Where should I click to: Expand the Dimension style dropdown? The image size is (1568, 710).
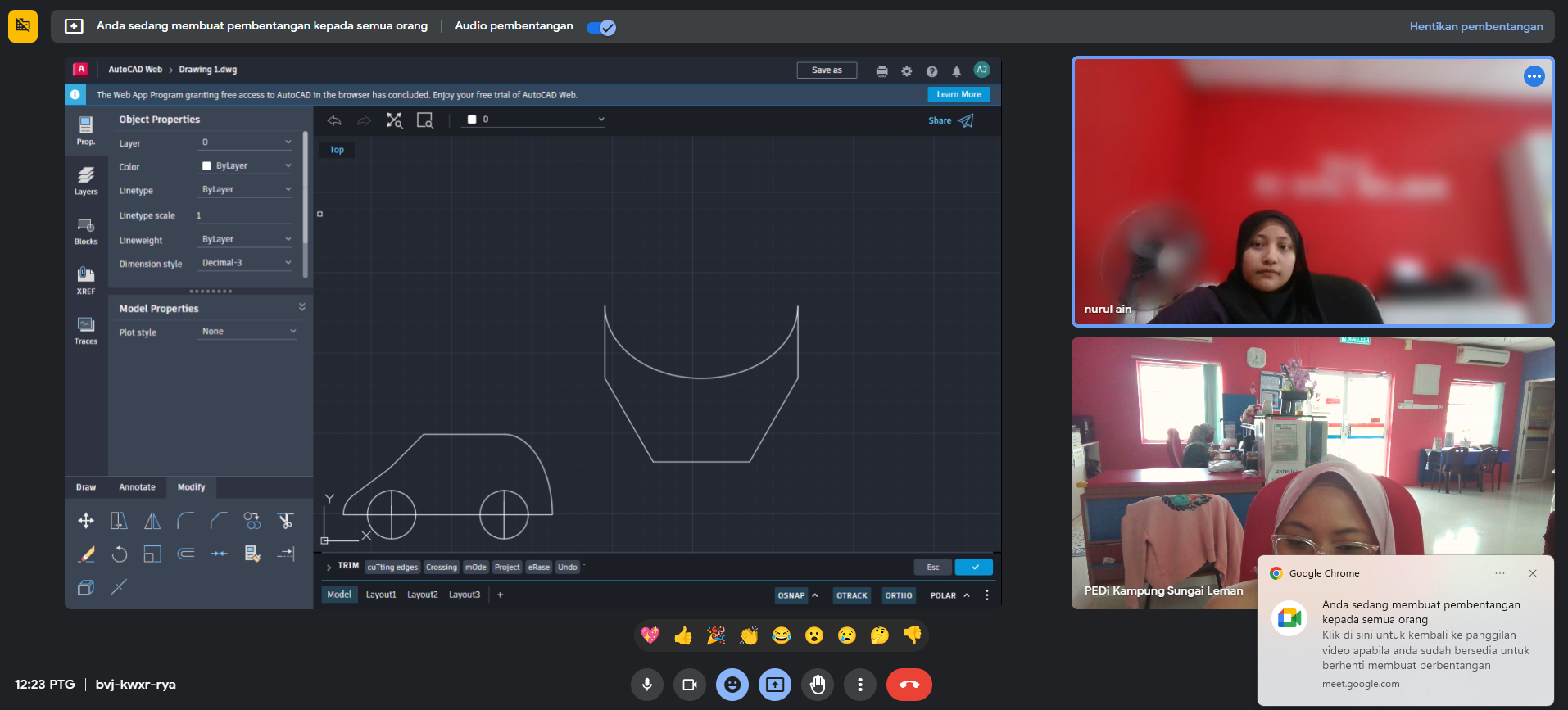pos(246,263)
